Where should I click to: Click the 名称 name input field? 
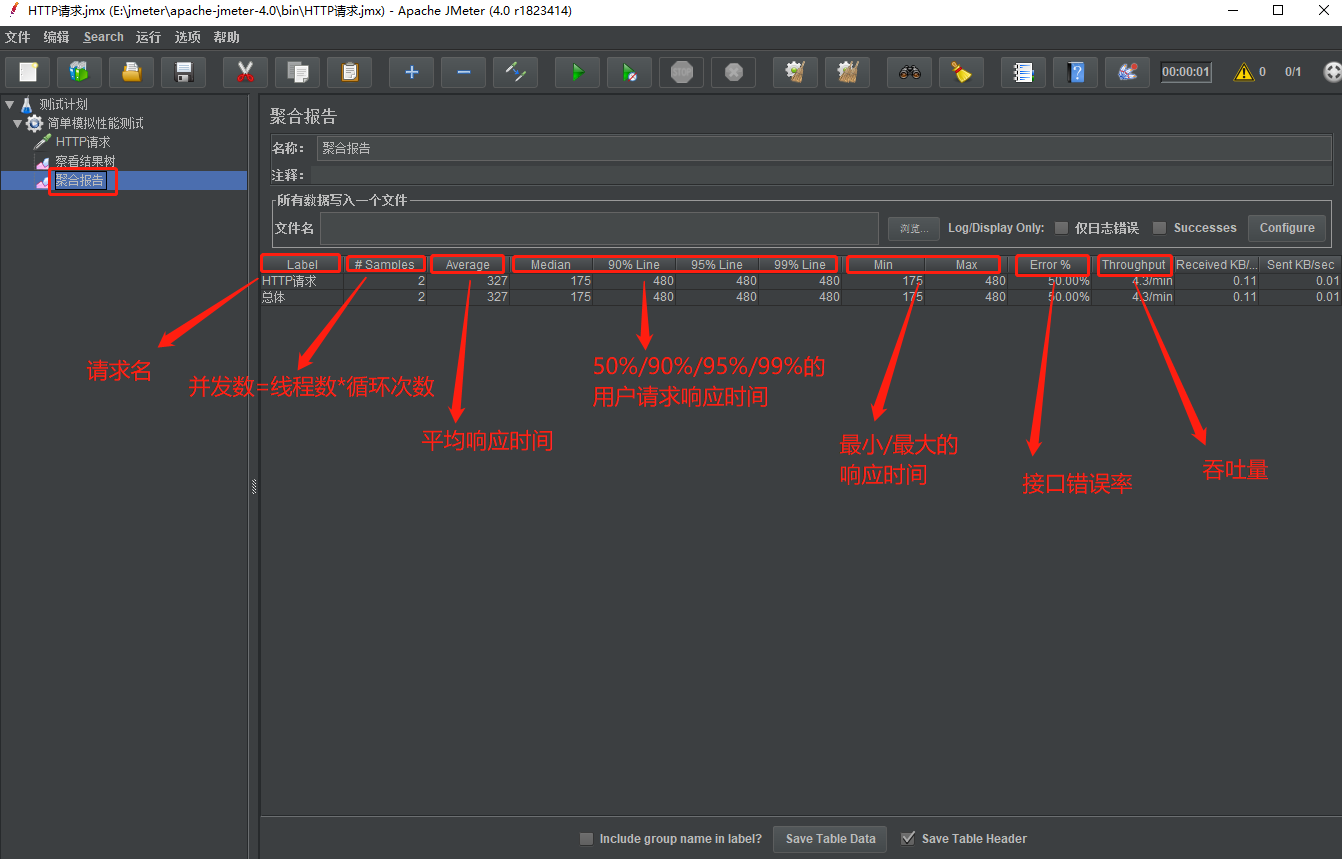point(824,148)
